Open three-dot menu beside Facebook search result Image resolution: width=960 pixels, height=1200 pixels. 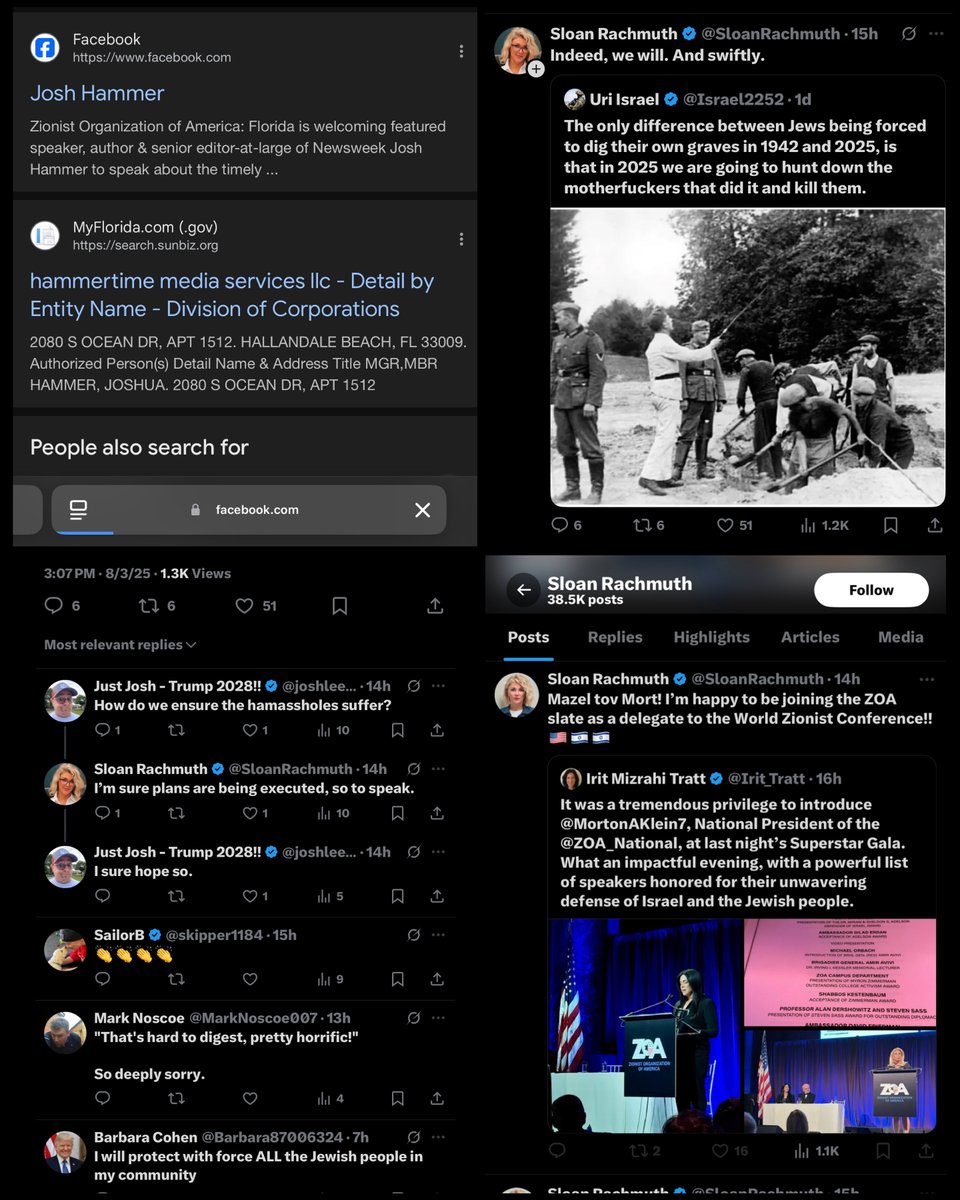(461, 51)
